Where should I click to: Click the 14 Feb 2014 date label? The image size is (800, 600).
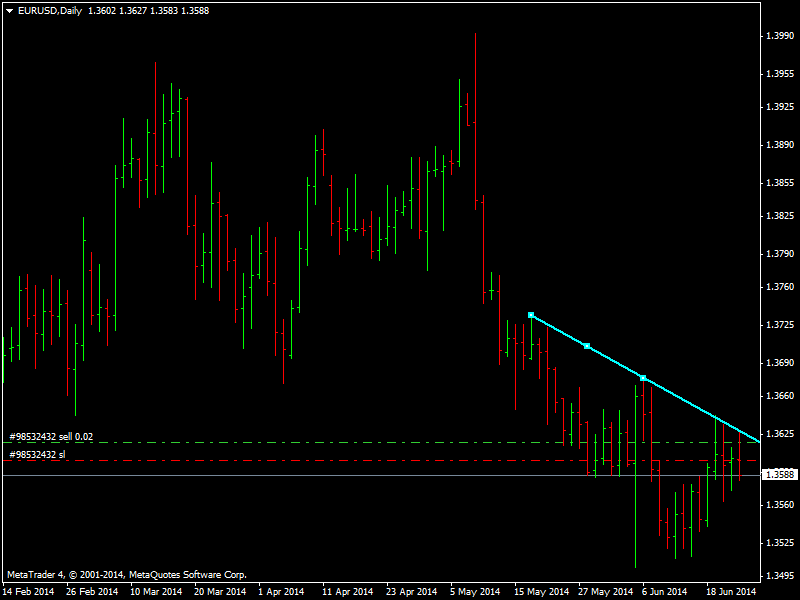point(28,592)
